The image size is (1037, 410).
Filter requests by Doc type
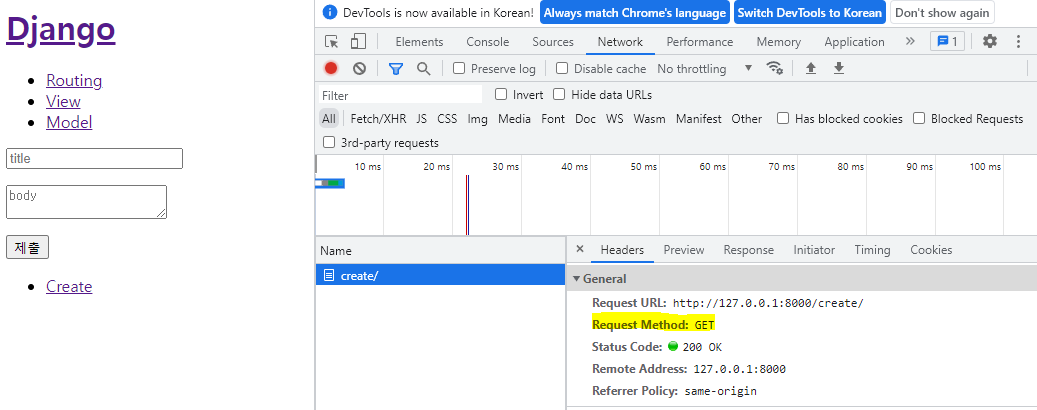585,119
